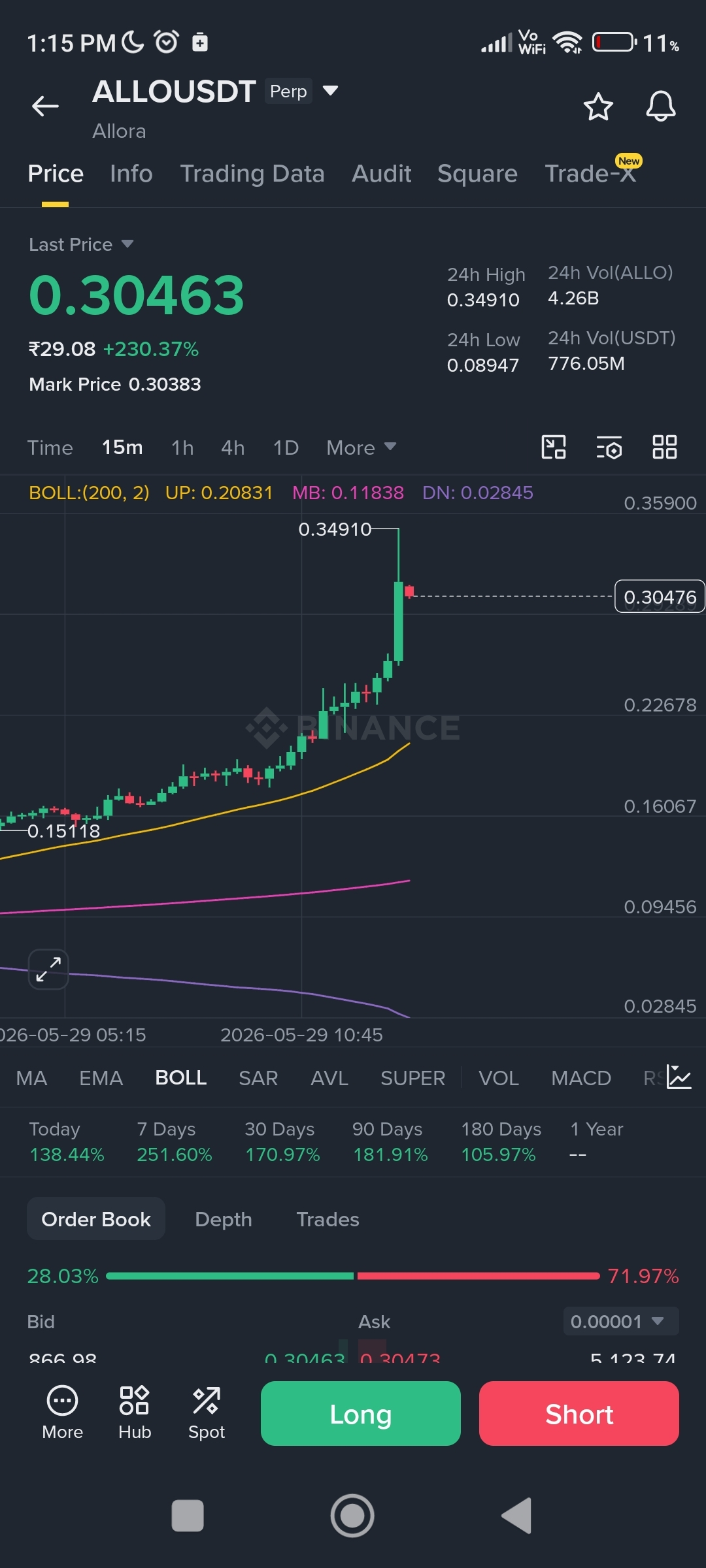Screen dimensions: 706x1568
Task: Open the indicator chart icon beside MACD
Action: coord(679,1077)
